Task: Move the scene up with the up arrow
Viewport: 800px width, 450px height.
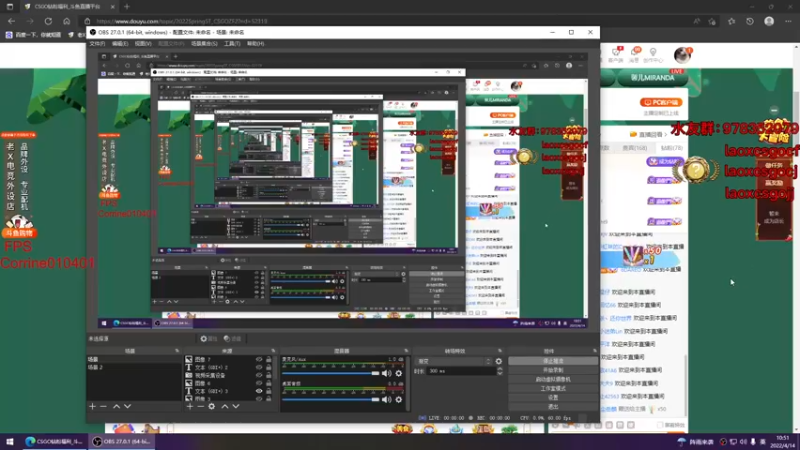Action: [116, 407]
